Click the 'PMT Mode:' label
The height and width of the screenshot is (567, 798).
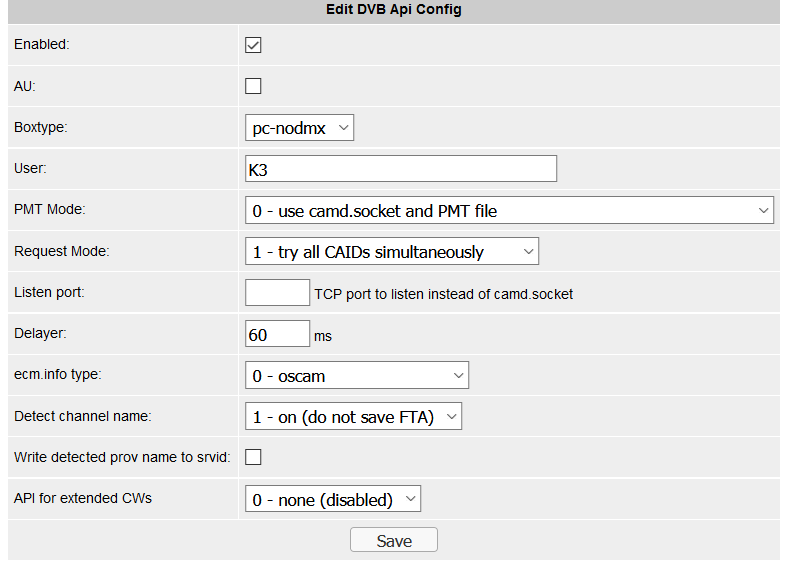pos(50,210)
